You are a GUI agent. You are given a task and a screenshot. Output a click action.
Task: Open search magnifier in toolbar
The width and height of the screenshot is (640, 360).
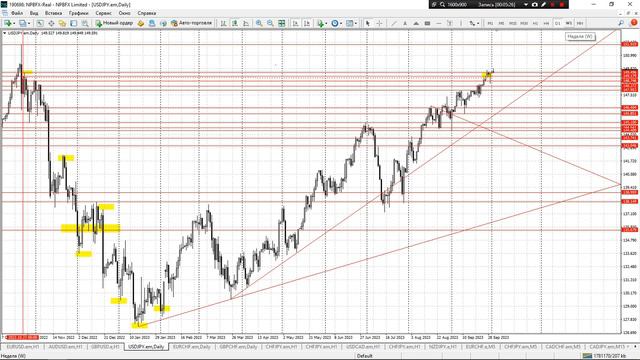(x=620, y=23)
